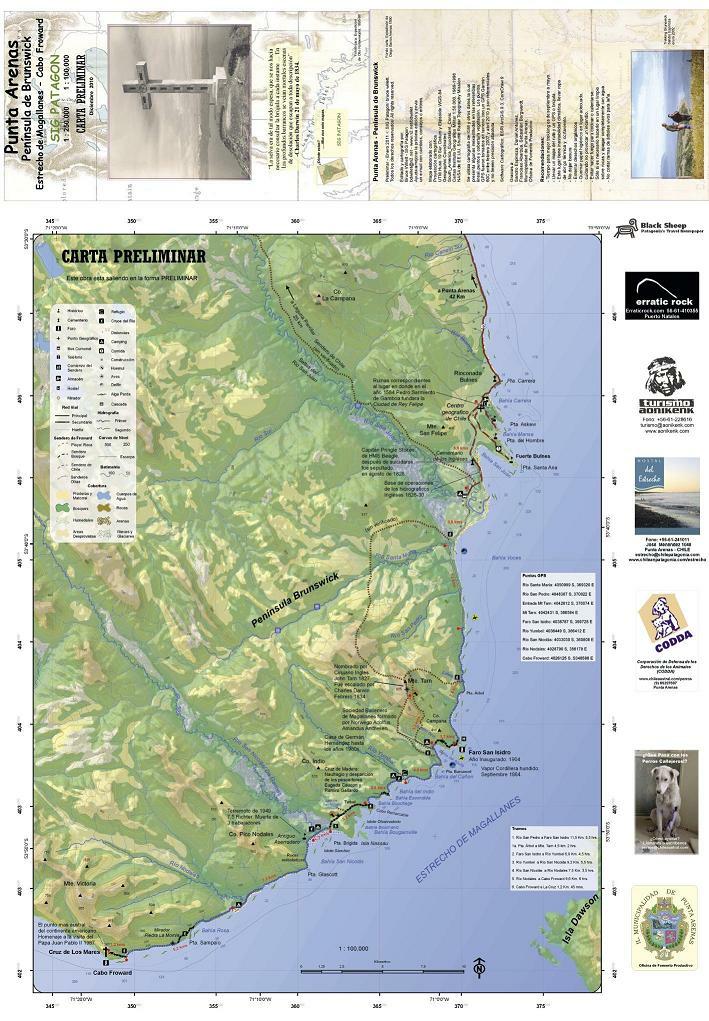Click the Cuerpos de Agua blue swatch

click(104, 495)
